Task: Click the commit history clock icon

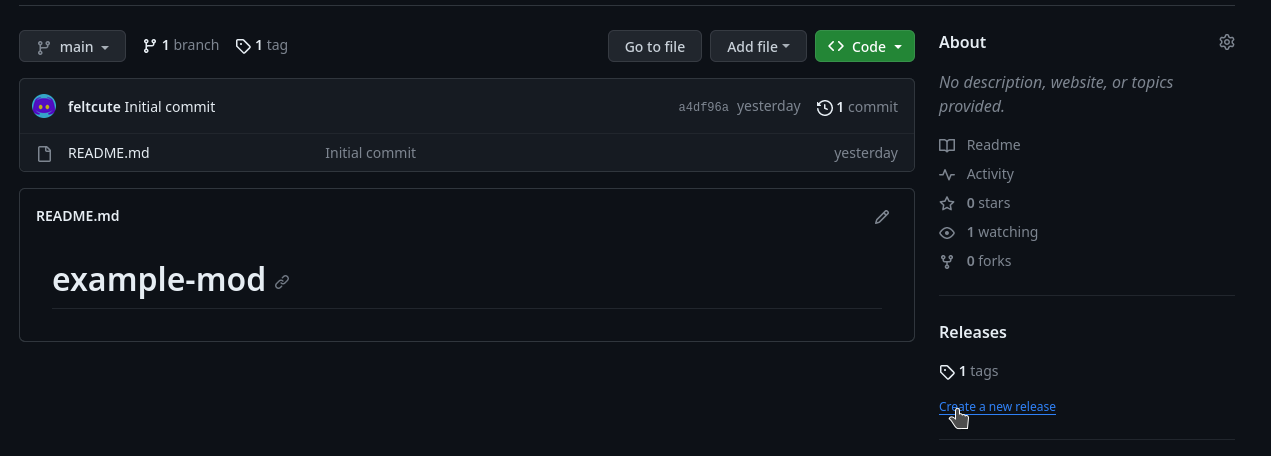Action: coord(825,107)
